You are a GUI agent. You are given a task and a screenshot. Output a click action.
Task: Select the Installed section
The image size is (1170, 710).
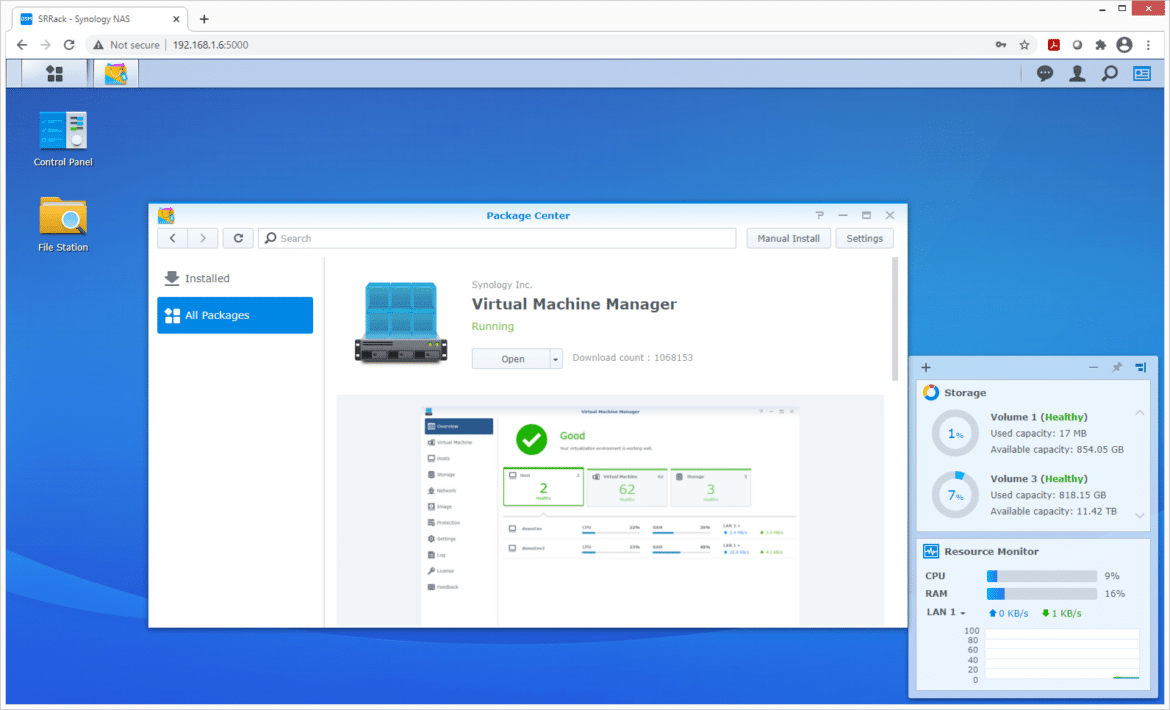tap(234, 278)
